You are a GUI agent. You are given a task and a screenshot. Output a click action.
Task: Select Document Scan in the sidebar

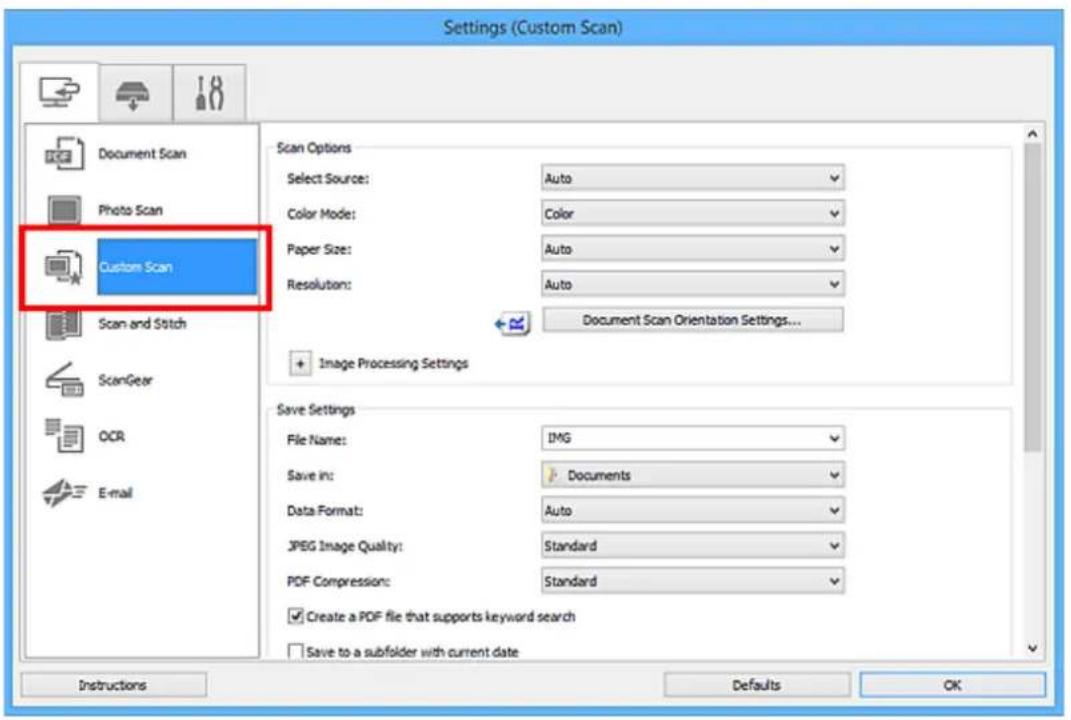pyautogui.click(x=143, y=154)
